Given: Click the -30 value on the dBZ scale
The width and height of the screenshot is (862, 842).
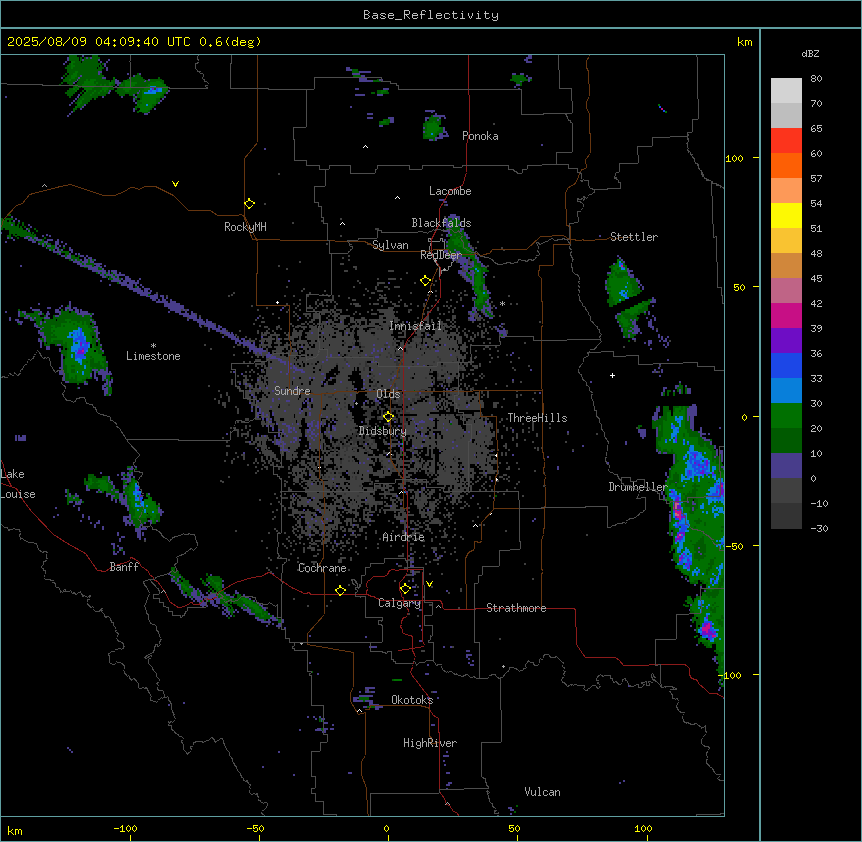Looking at the screenshot, I should (x=819, y=528).
